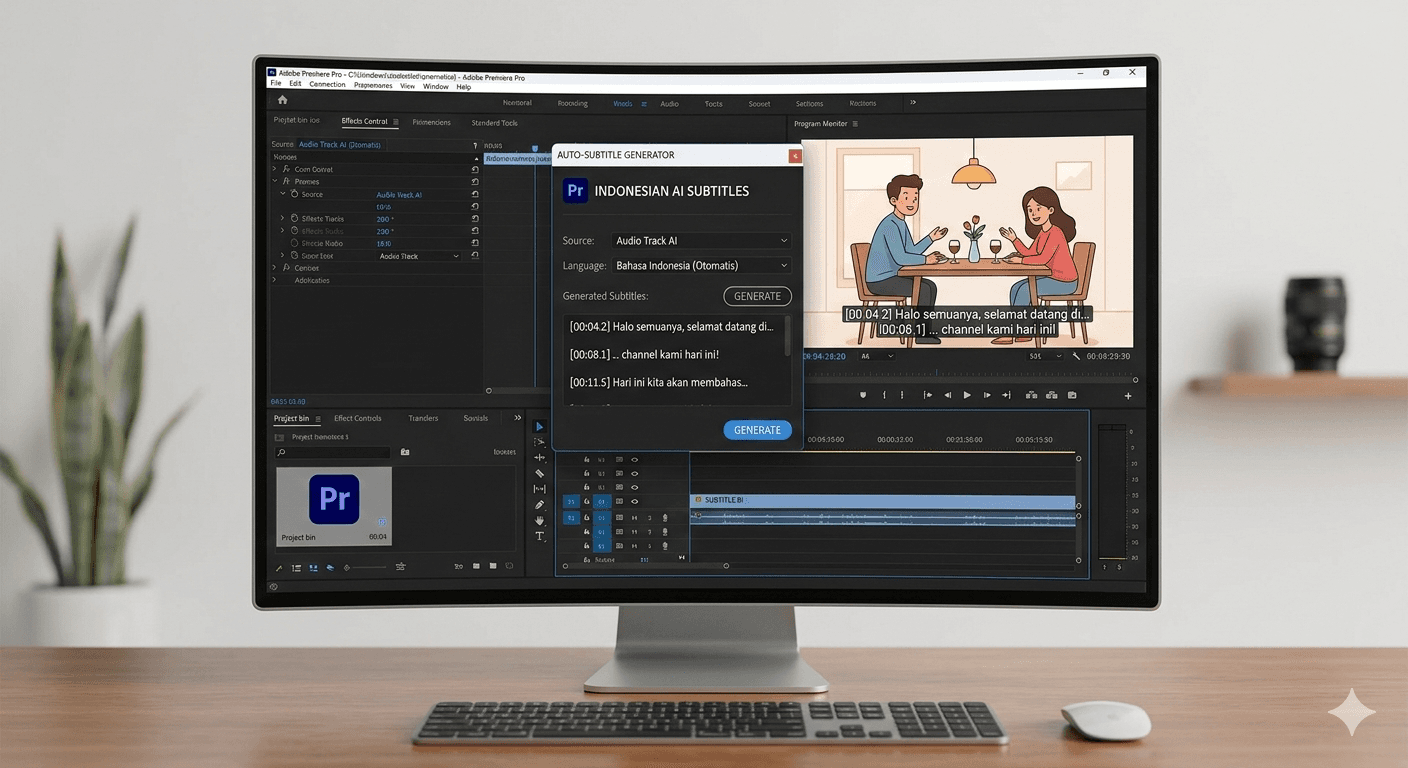Click the blue GENERATE button in the dialog
This screenshot has width=1408, height=768.
pyautogui.click(x=757, y=429)
